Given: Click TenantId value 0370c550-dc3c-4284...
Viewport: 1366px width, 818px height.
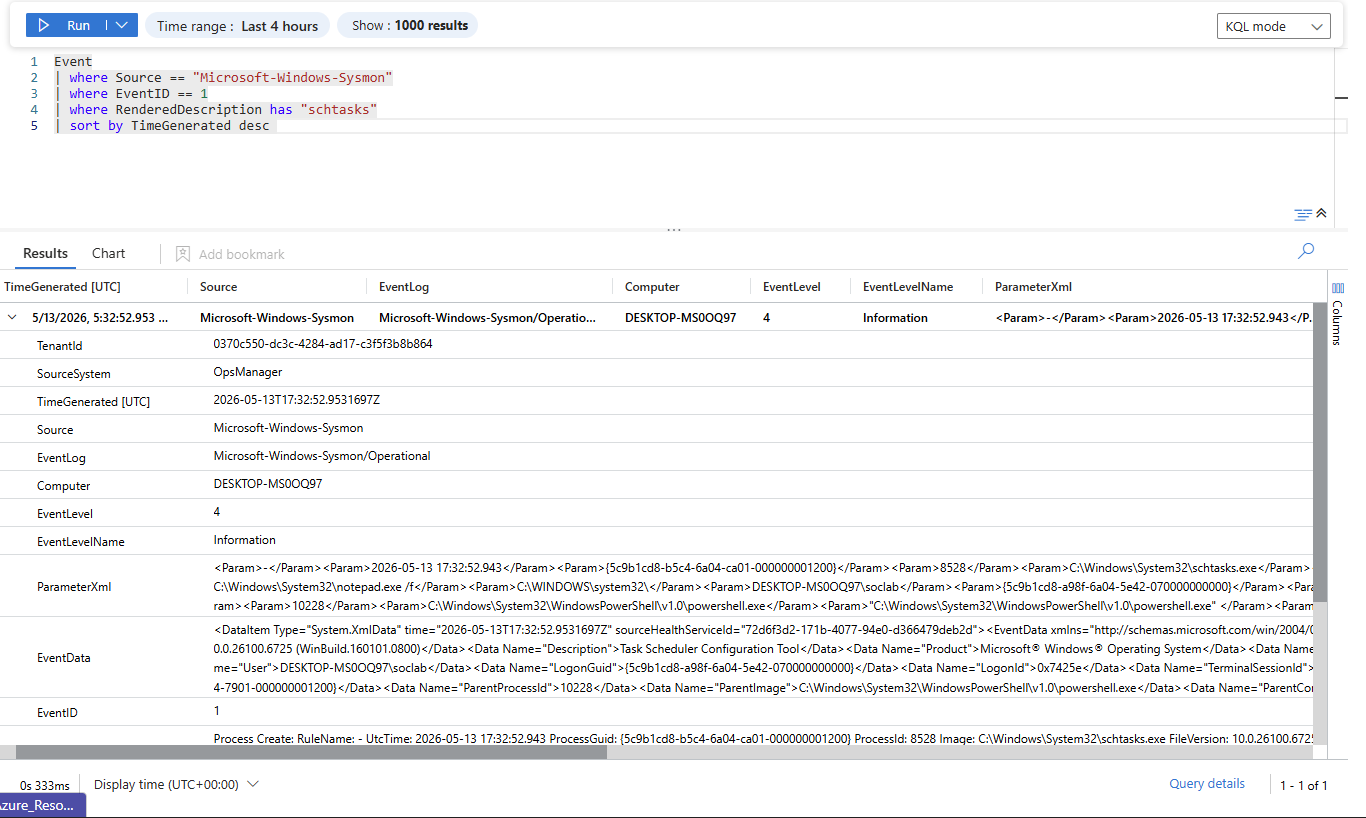Looking at the screenshot, I should [x=323, y=344].
